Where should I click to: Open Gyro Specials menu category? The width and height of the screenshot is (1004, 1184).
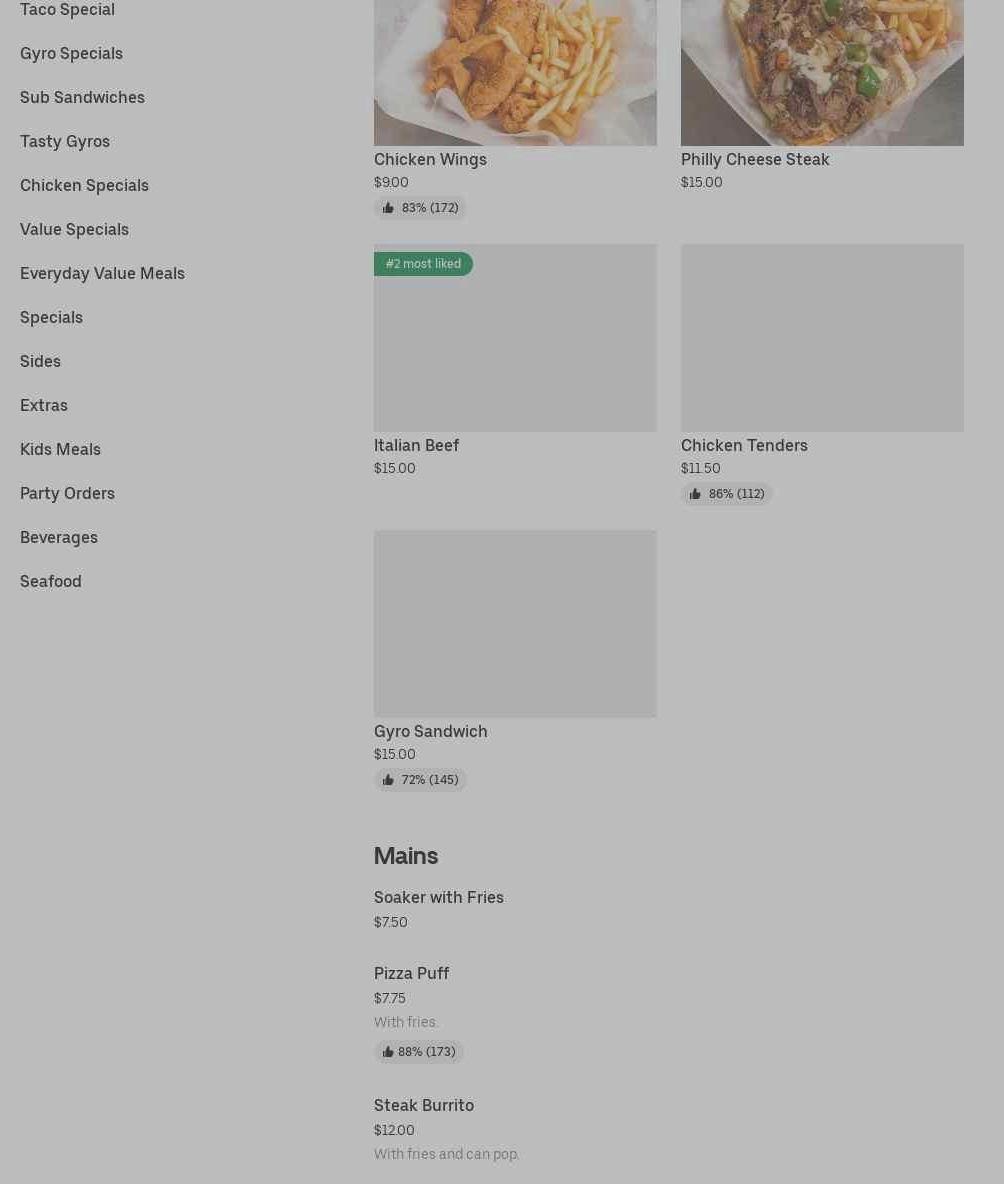(x=71, y=53)
